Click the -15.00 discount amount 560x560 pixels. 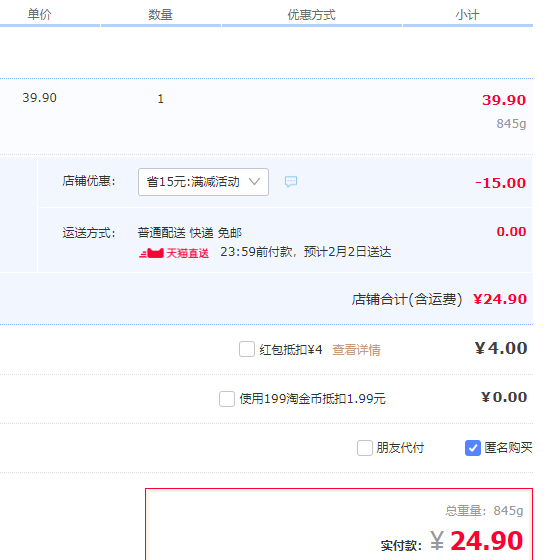click(x=500, y=183)
